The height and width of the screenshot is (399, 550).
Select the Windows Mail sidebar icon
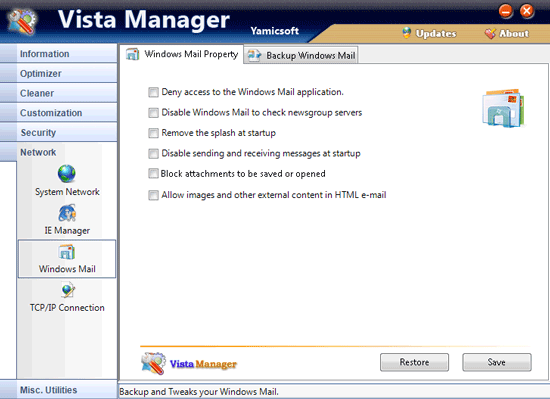click(67, 252)
